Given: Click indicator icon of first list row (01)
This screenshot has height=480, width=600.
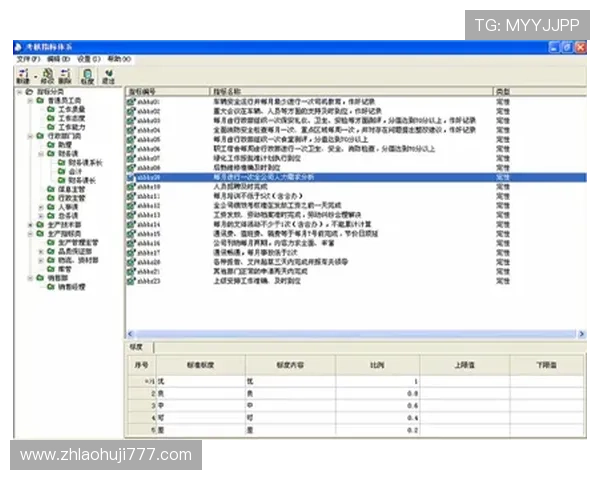Looking at the screenshot, I should click(x=131, y=102).
